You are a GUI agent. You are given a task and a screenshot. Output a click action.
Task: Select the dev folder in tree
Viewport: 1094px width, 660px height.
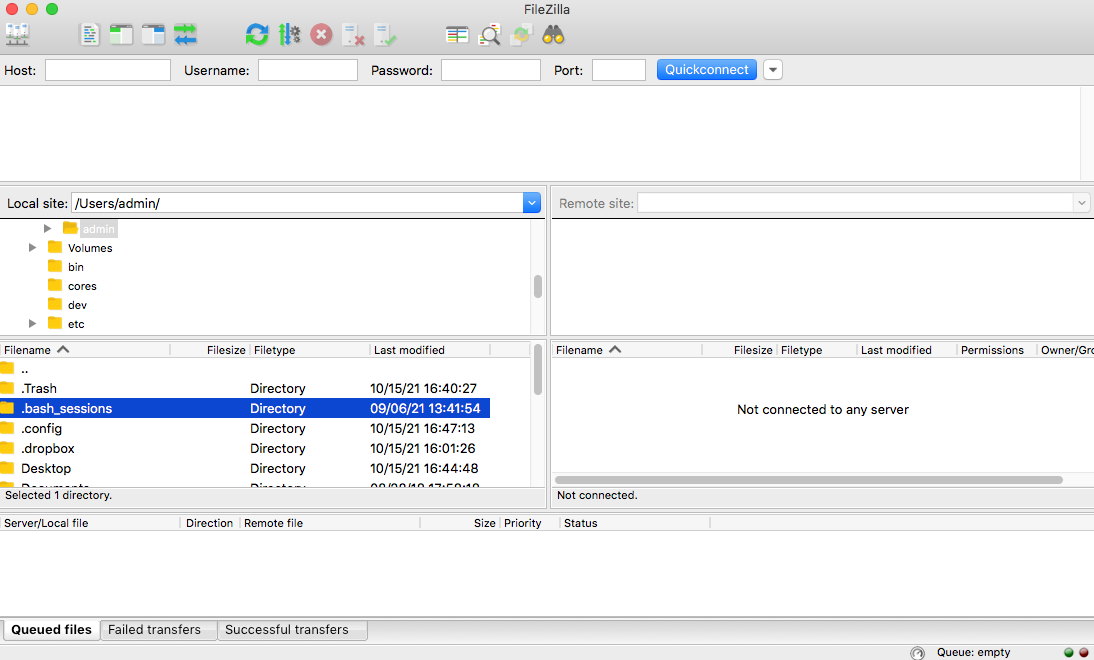[77, 304]
